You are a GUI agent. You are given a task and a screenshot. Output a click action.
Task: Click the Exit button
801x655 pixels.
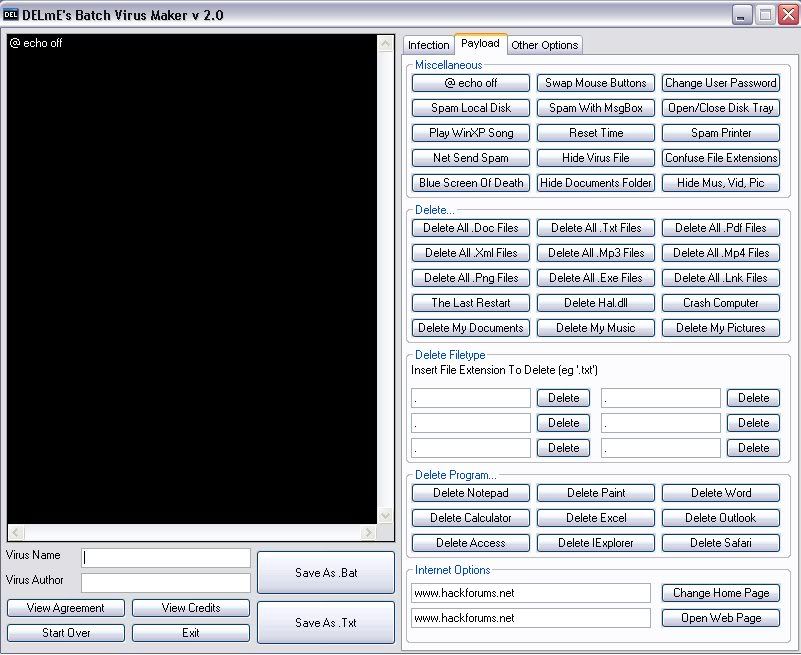click(x=191, y=634)
